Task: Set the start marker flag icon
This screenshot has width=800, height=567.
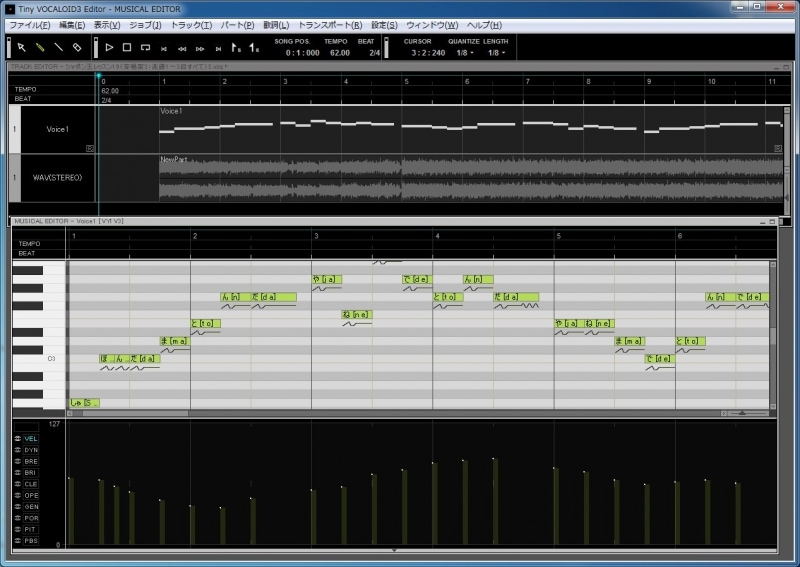Action: (236, 47)
